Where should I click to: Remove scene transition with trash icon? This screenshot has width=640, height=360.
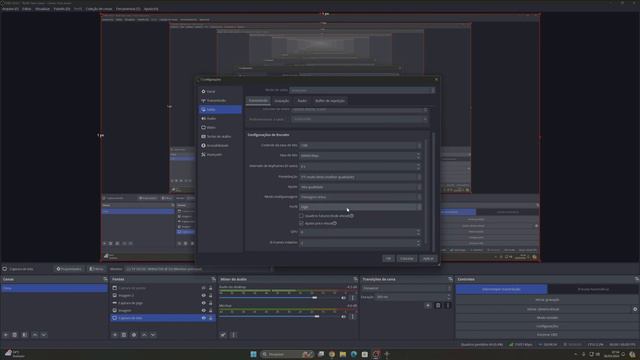click(438, 305)
